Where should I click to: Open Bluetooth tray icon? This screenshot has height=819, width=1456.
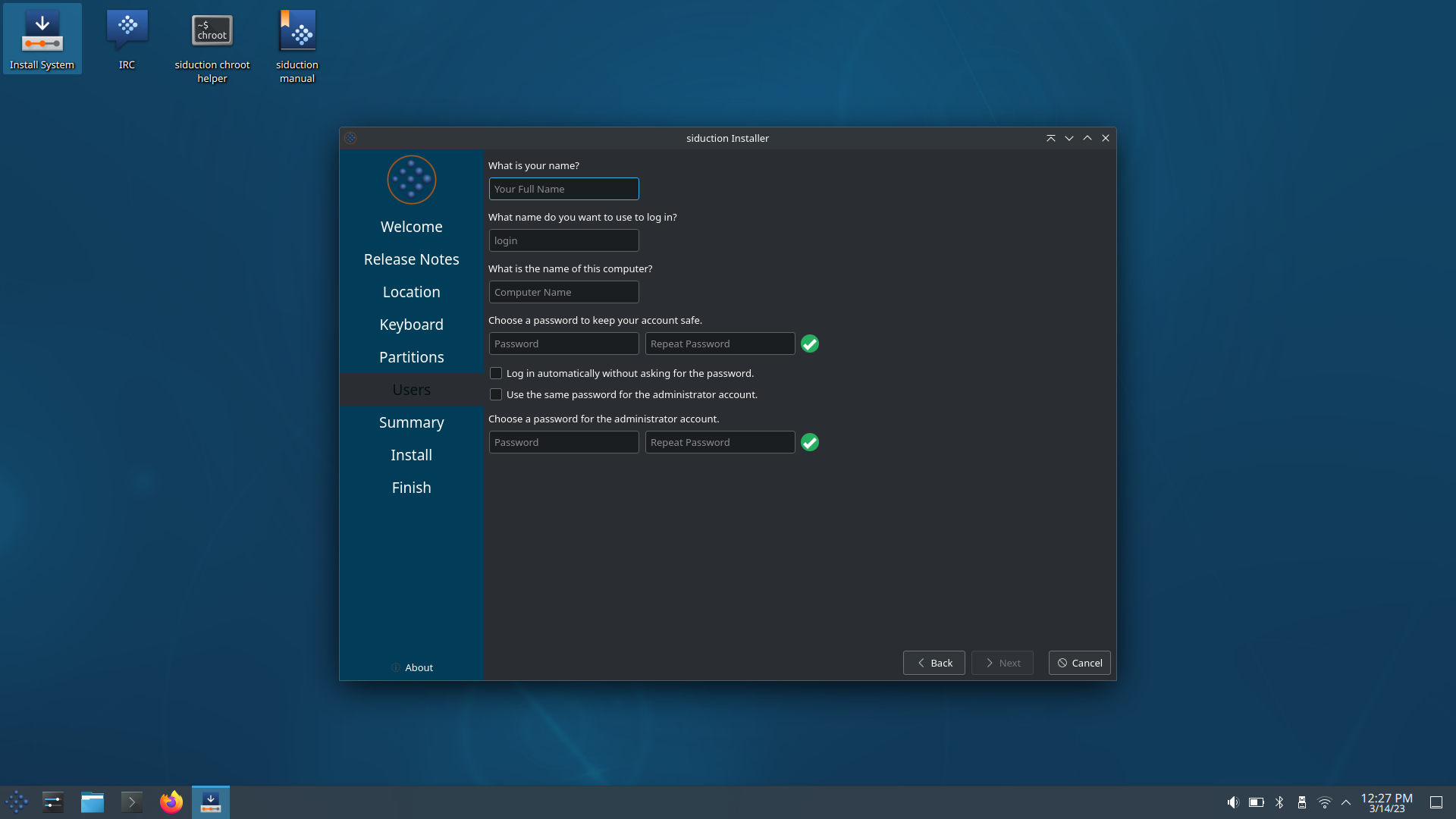pos(1279,802)
